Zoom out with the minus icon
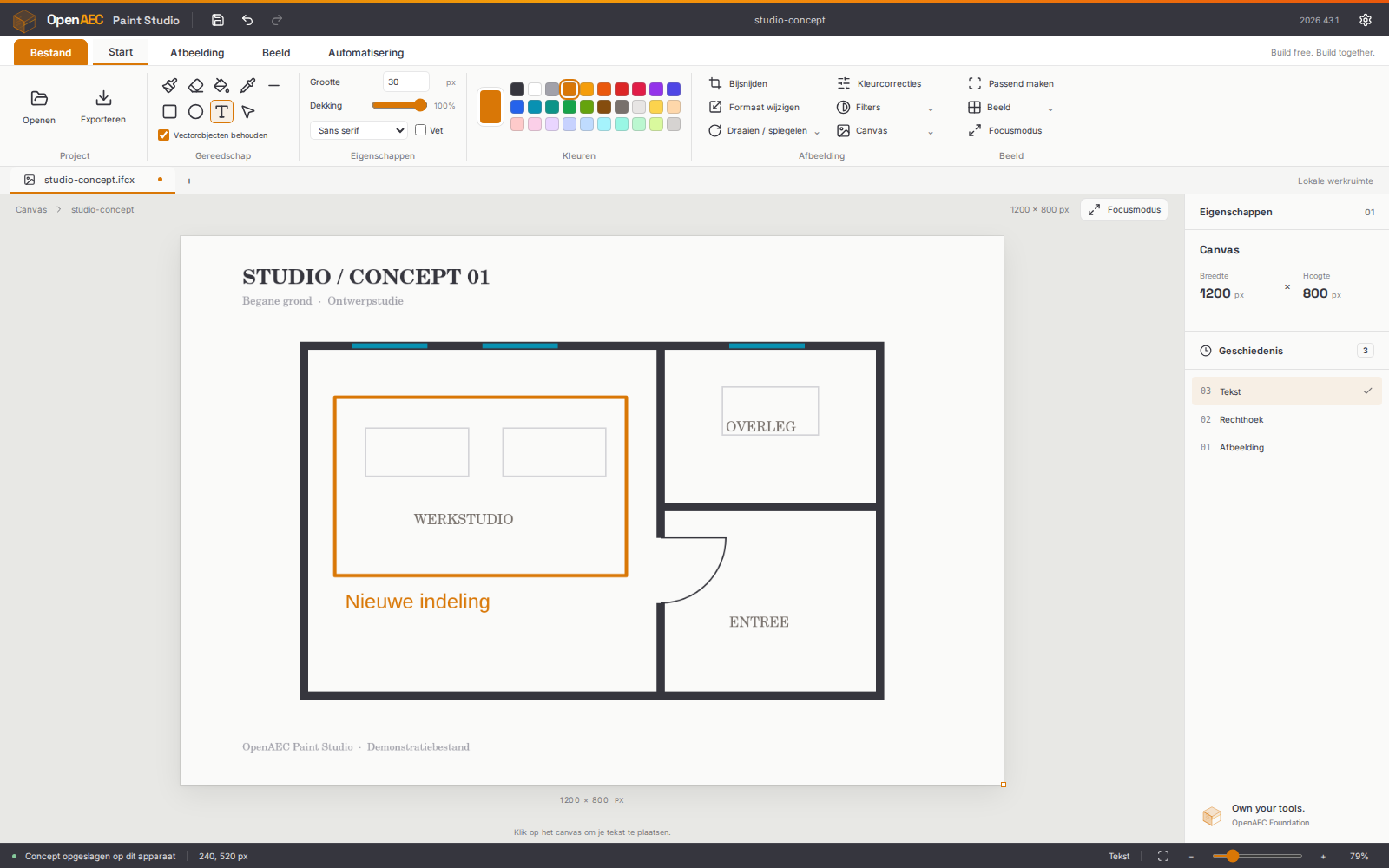 [x=1192, y=856]
